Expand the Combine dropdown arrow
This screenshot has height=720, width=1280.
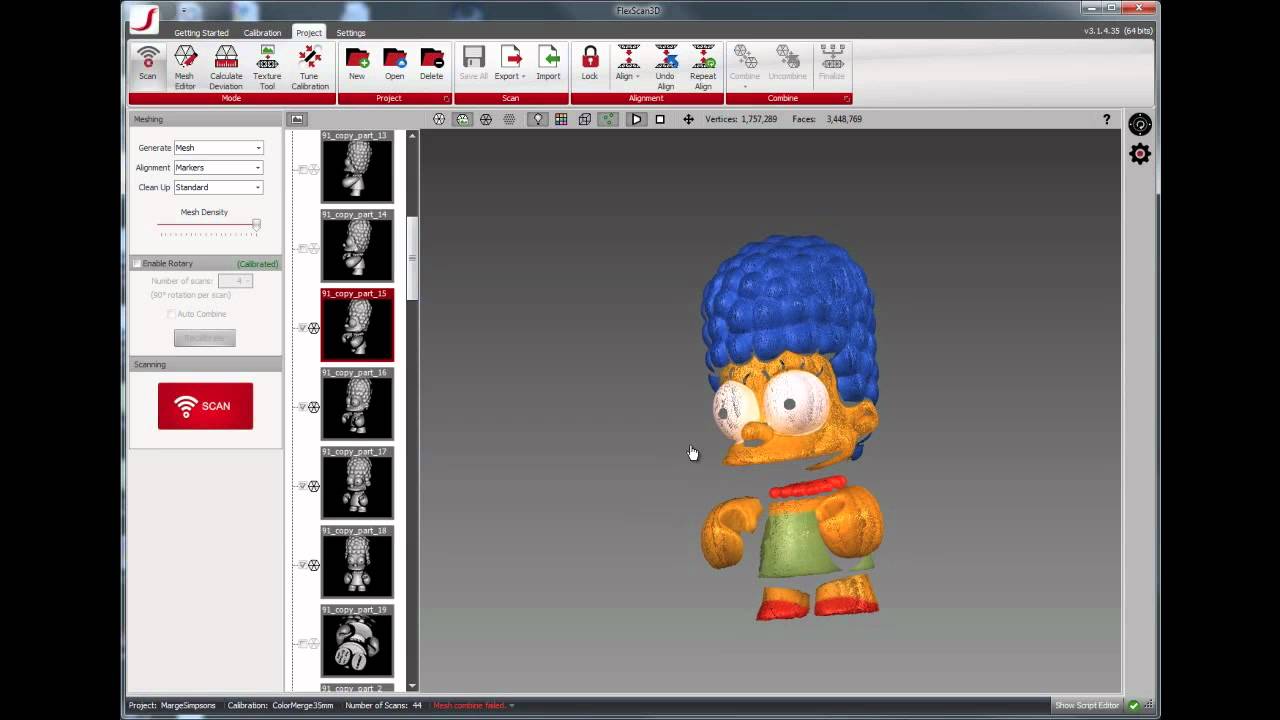tap(745, 86)
